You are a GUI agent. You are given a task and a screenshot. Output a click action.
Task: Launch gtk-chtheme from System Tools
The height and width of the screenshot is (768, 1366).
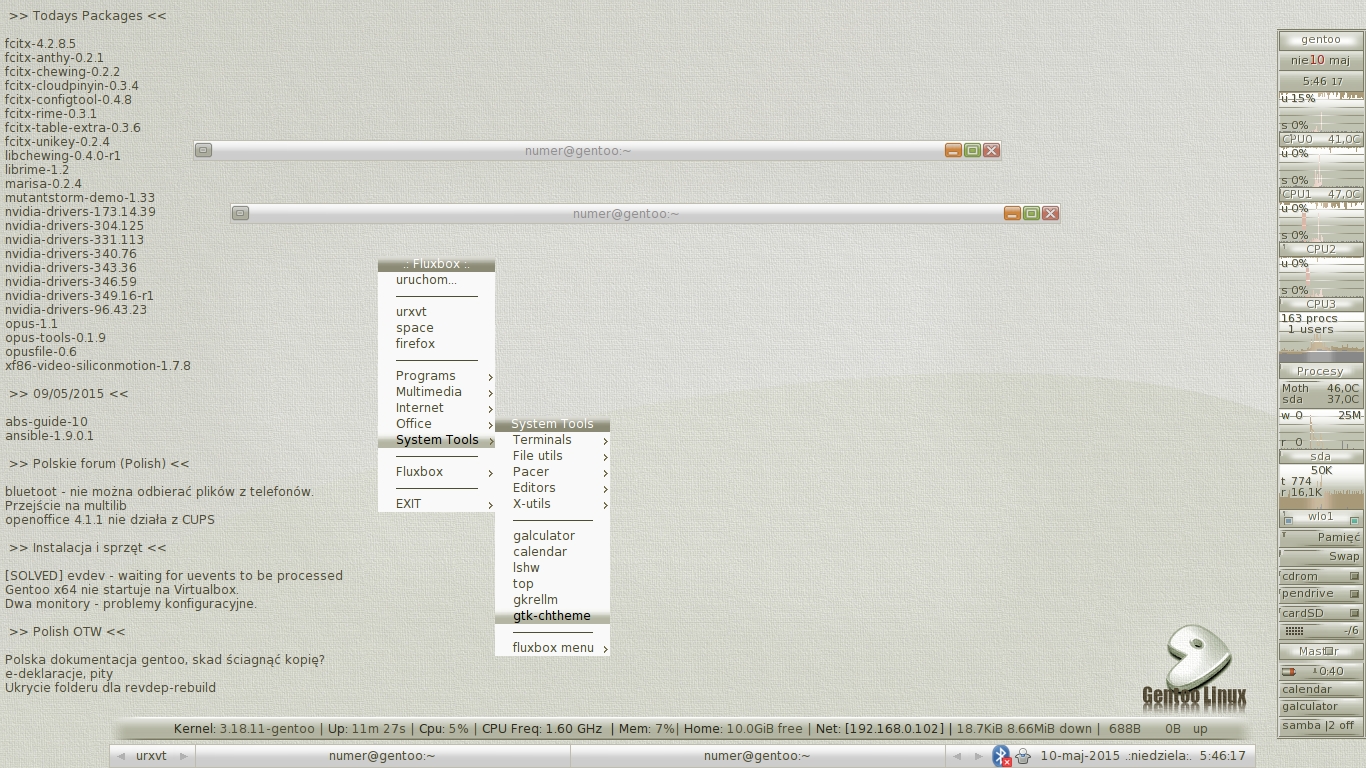tap(552, 616)
